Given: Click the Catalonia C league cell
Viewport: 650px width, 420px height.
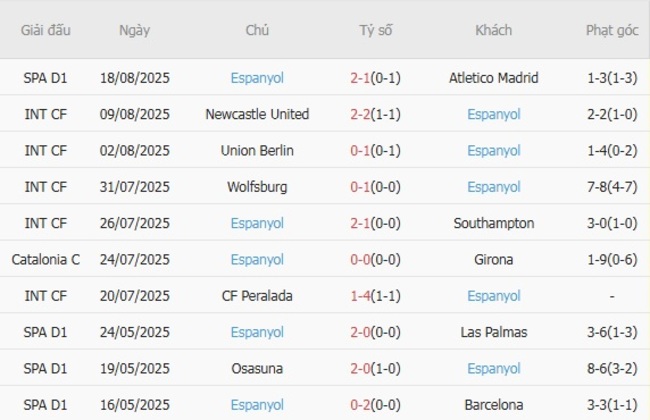Looking at the screenshot, I should click(x=46, y=260).
